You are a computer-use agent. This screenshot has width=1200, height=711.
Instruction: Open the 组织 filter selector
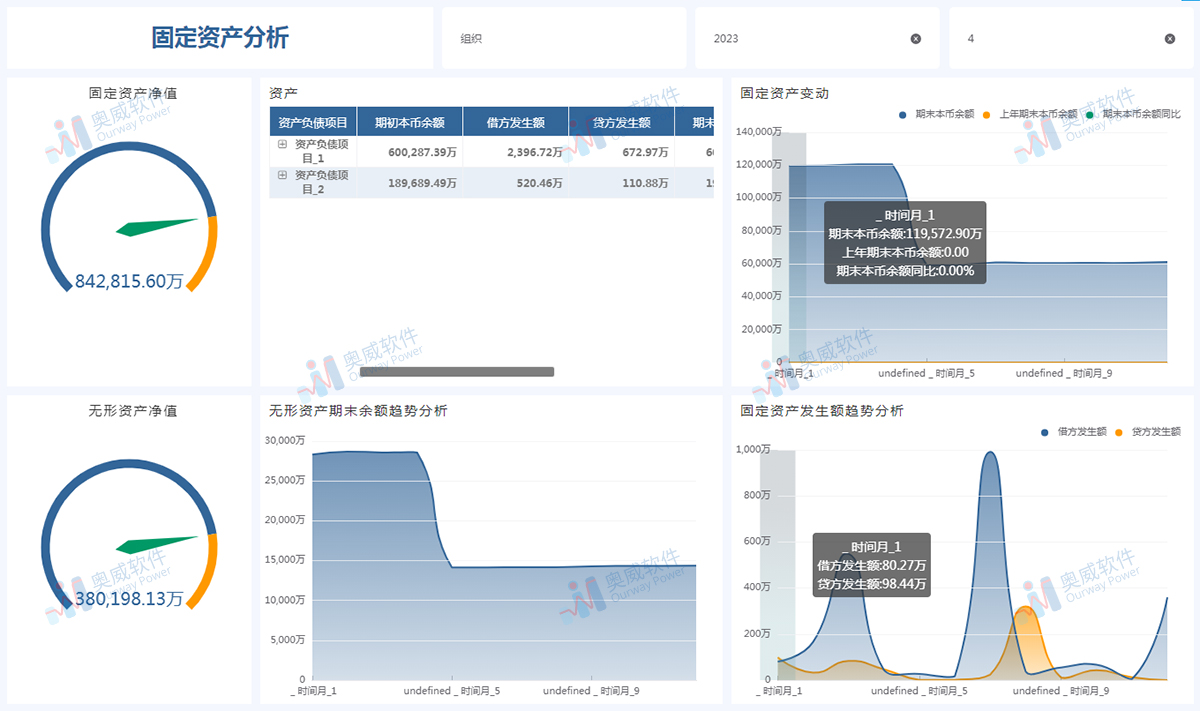563,38
